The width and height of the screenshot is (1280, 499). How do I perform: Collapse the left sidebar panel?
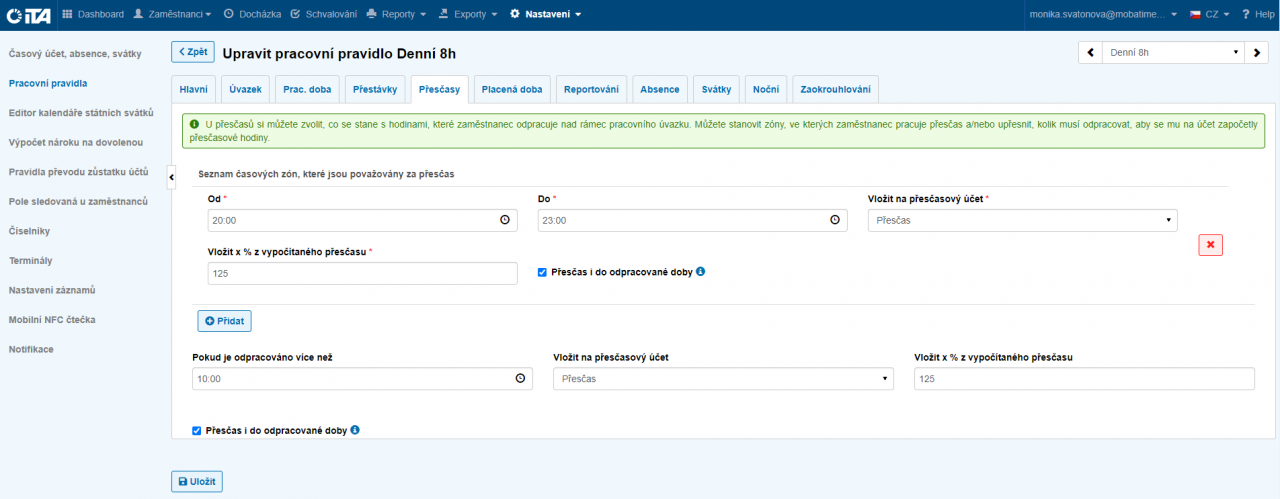[x=171, y=177]
